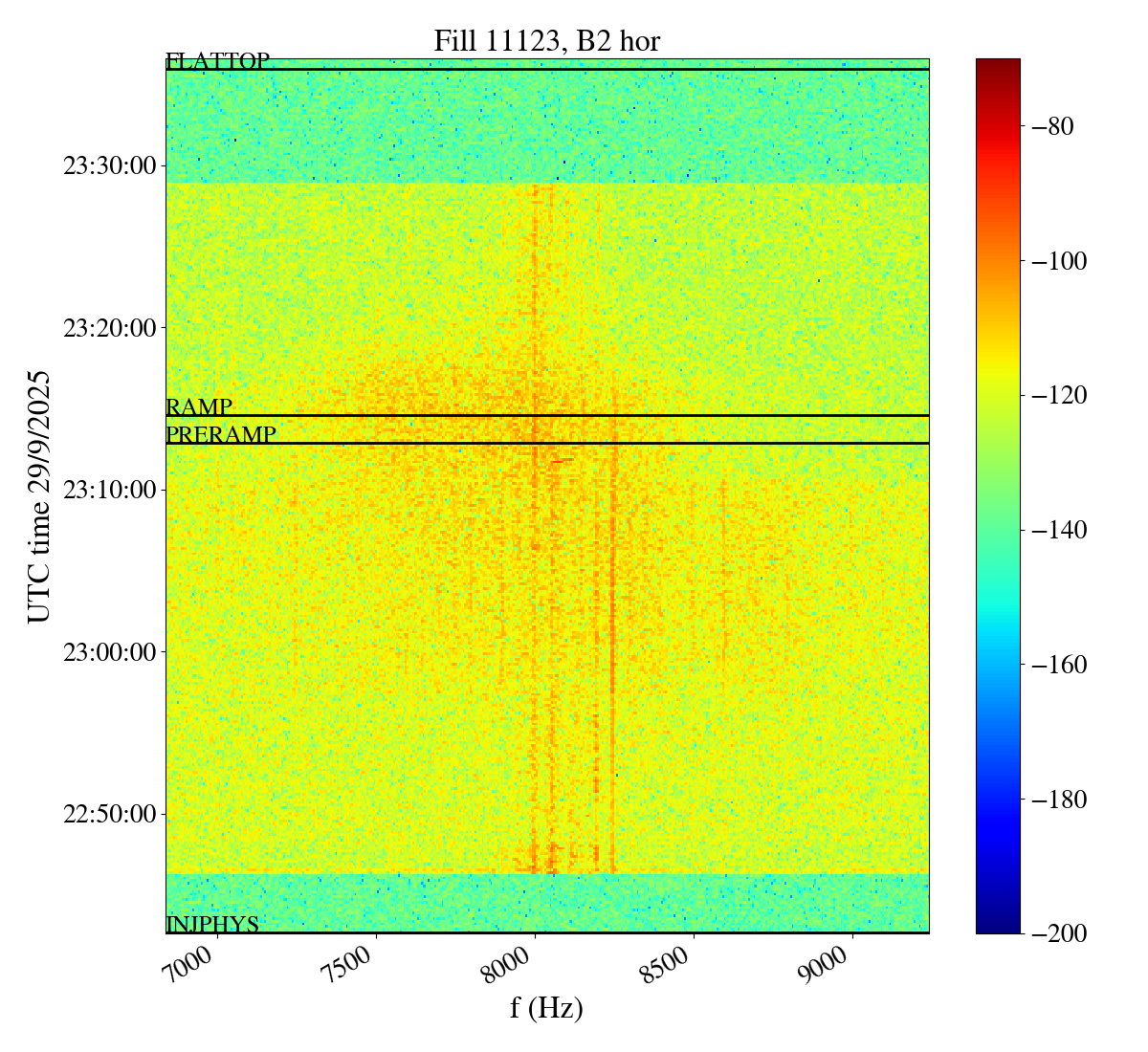Screen dimensions: 1148x1052
Task: Select the "UTC time 29/9/2025" y-axis label
Action: (39, 495)
